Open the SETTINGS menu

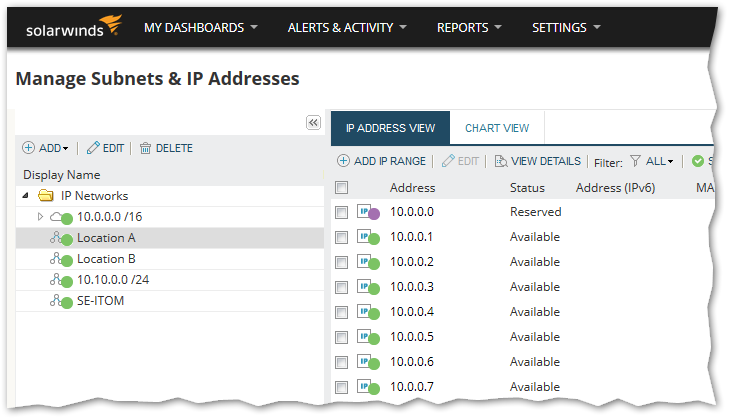(566, 28)
